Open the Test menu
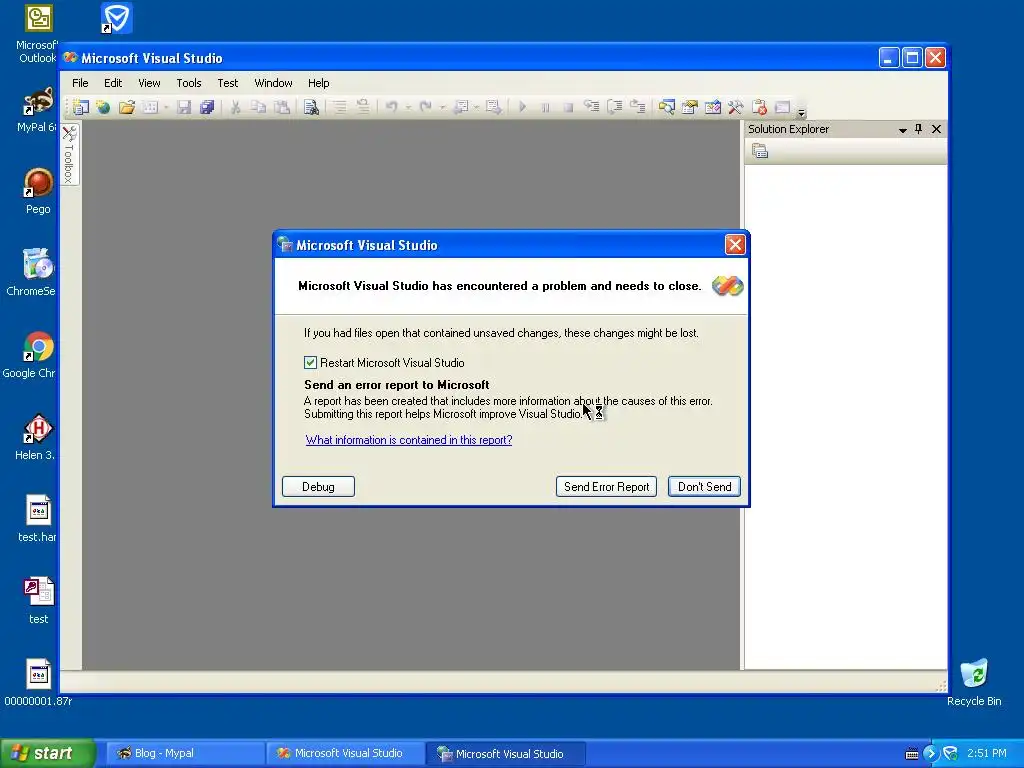 (228, 83)
